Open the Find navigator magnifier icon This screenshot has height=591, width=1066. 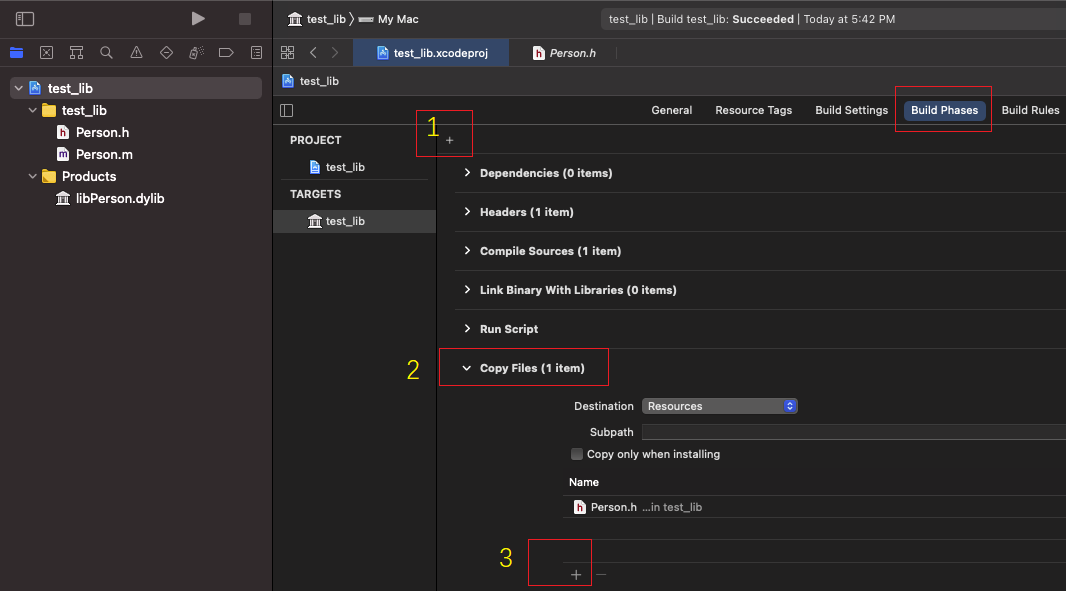pos(106,52)
